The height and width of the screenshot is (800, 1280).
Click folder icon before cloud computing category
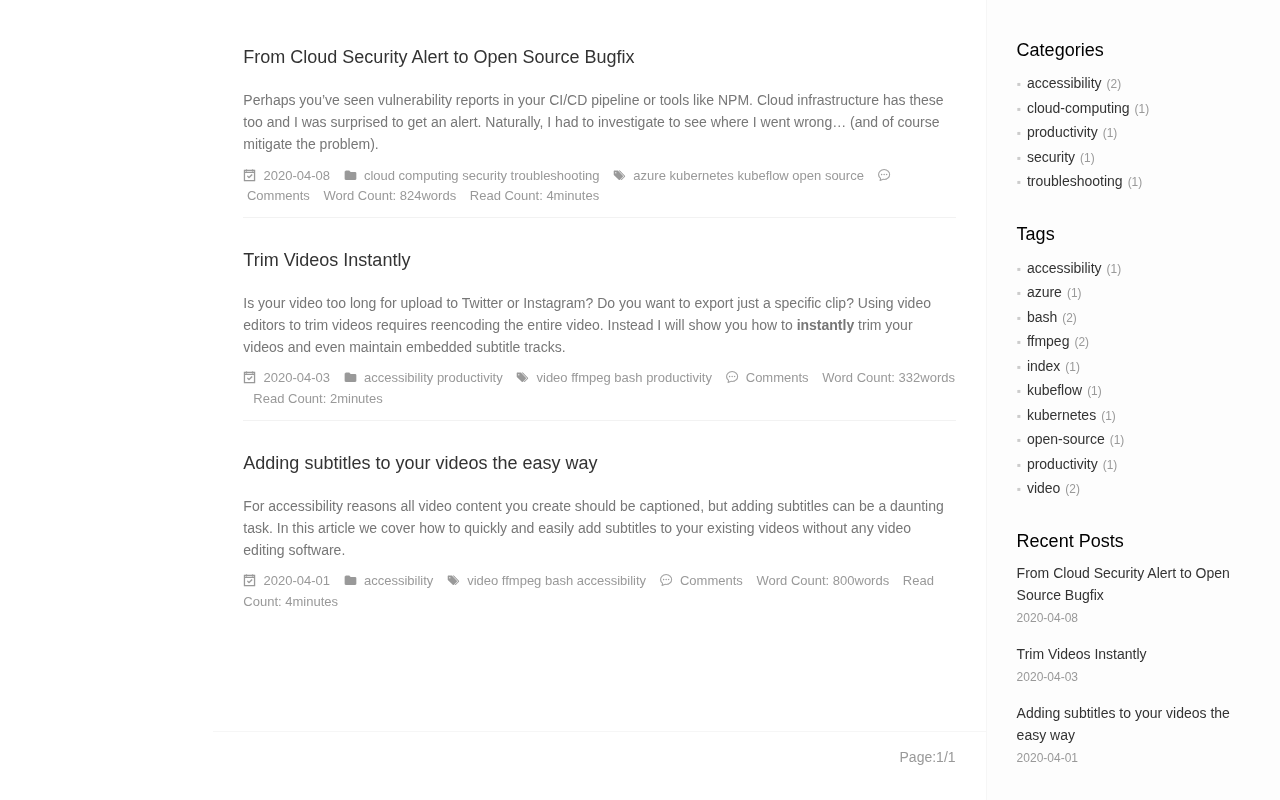[350, 176]
